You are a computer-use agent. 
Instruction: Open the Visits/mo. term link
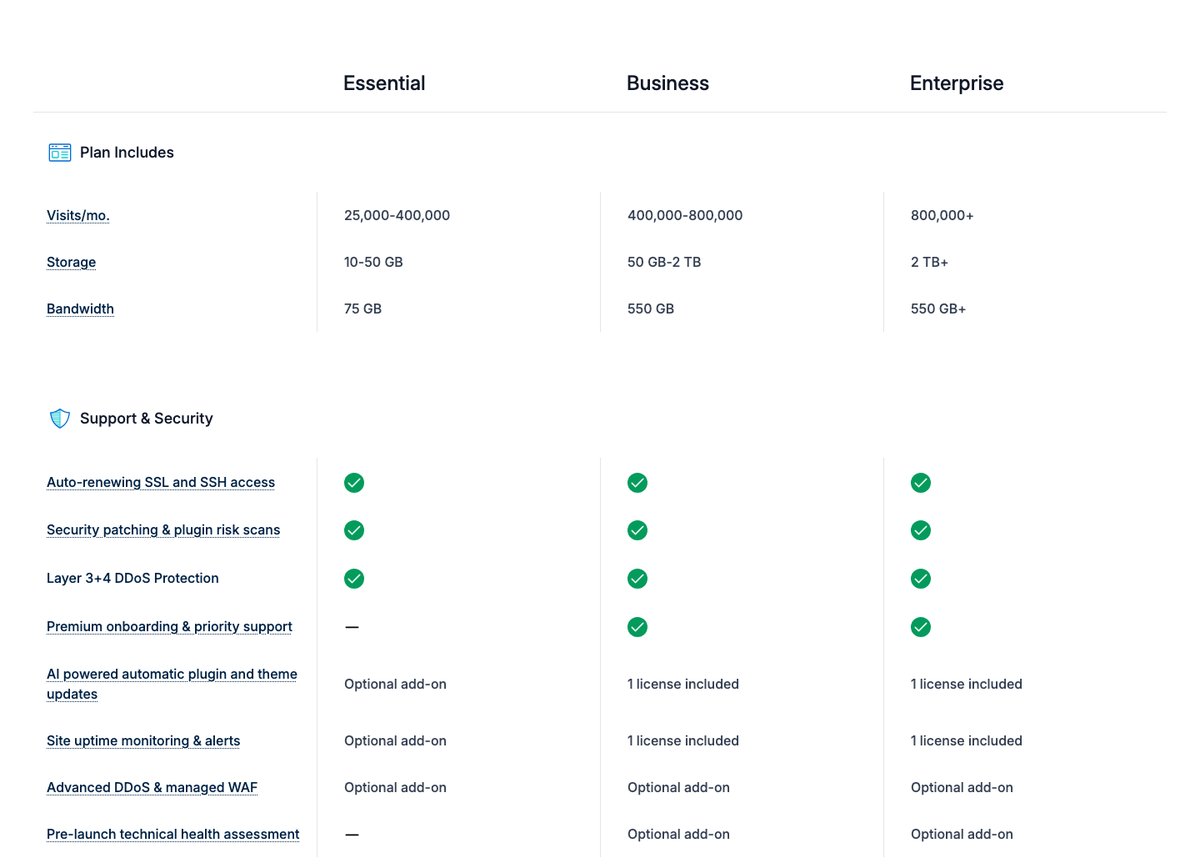tap(78, 215)
